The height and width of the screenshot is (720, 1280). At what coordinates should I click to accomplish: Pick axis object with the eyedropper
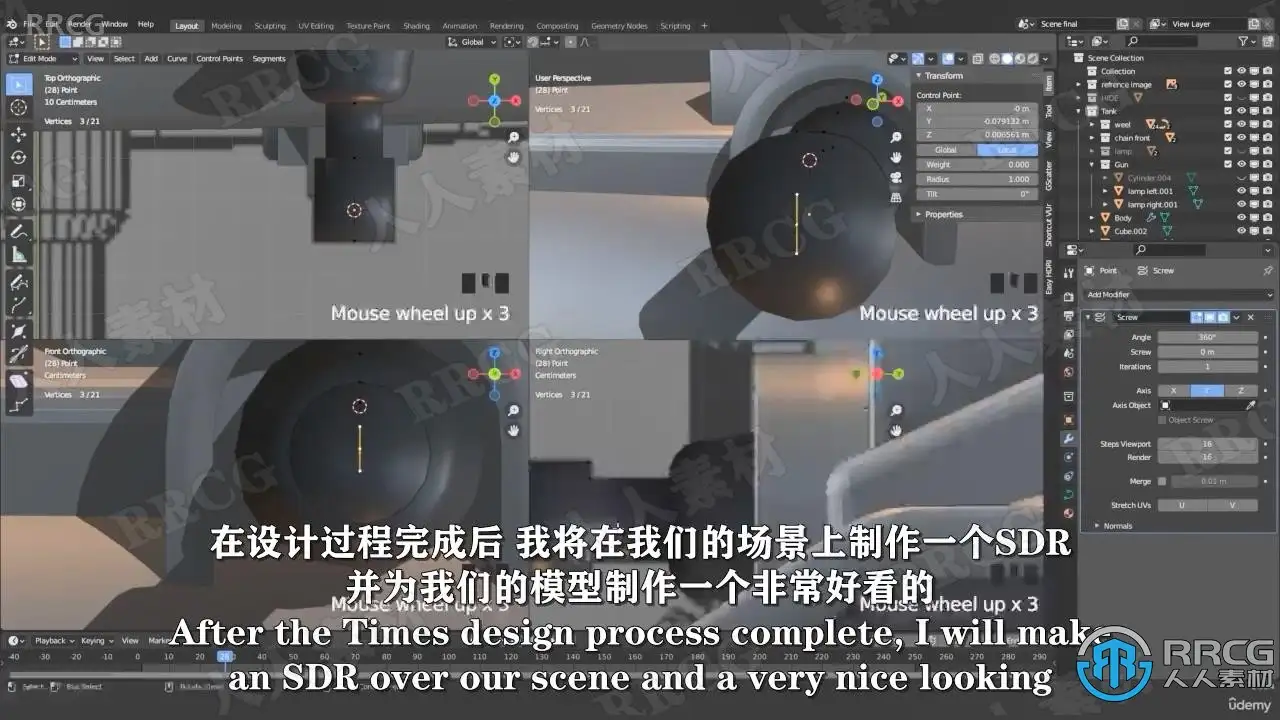pos(1250,405)
